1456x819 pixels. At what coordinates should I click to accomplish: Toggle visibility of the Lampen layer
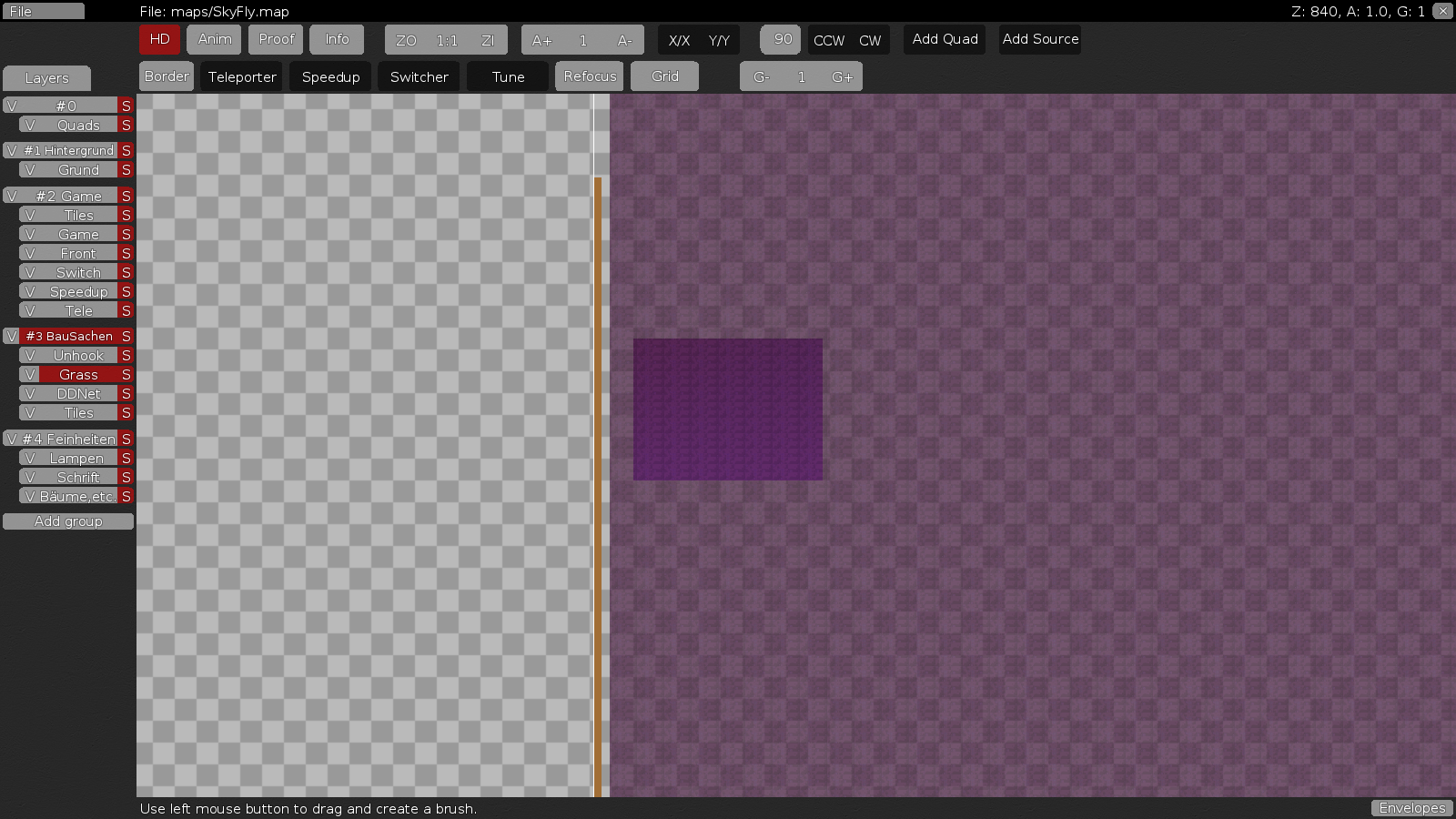tap(32, 458)
